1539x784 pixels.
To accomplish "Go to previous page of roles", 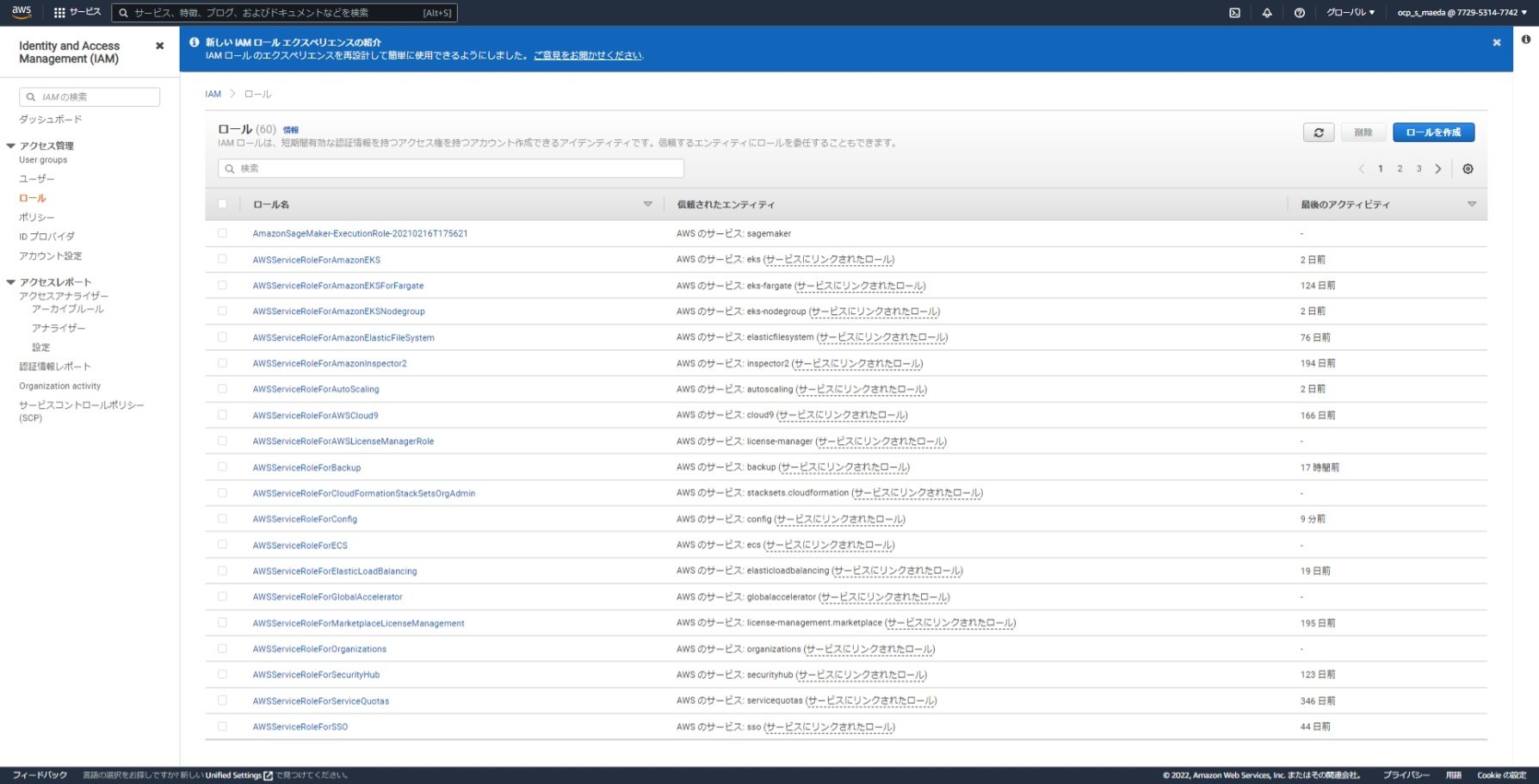I will (1362, 169).
